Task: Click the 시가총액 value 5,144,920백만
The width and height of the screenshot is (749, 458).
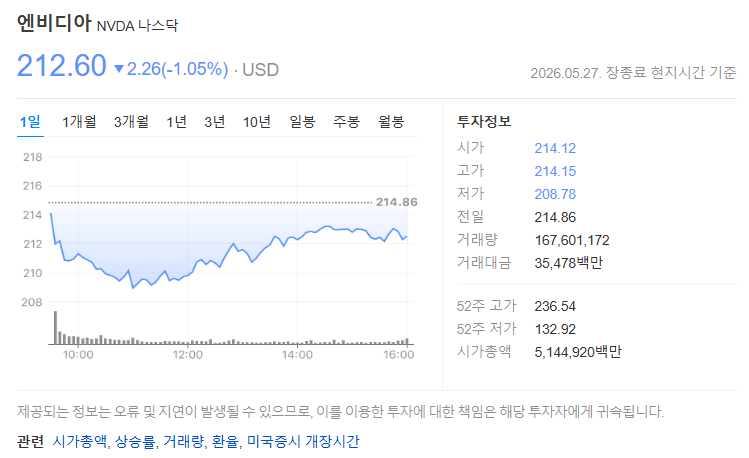Action: (578, 352)
